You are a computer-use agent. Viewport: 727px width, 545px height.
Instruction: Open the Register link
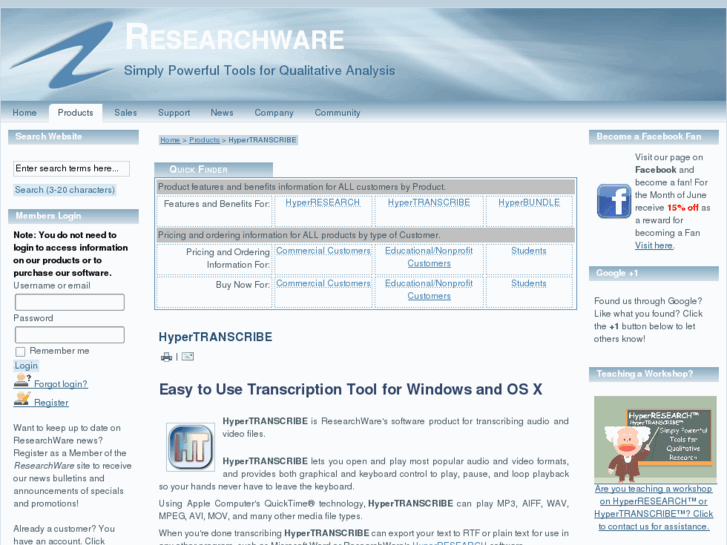51,403
